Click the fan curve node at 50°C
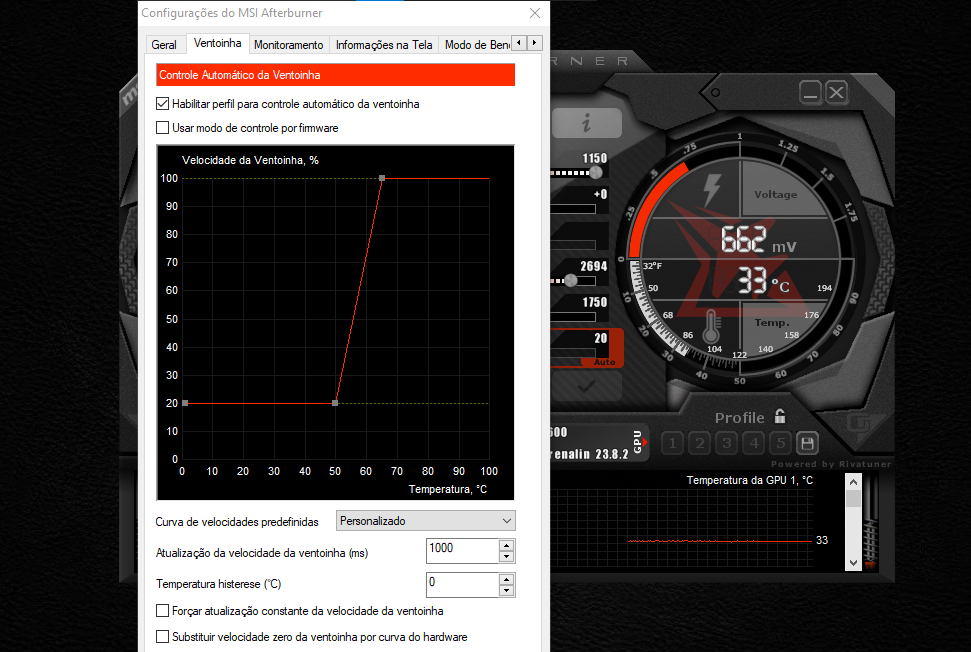 pyautogui.click(x=335, y=403)
